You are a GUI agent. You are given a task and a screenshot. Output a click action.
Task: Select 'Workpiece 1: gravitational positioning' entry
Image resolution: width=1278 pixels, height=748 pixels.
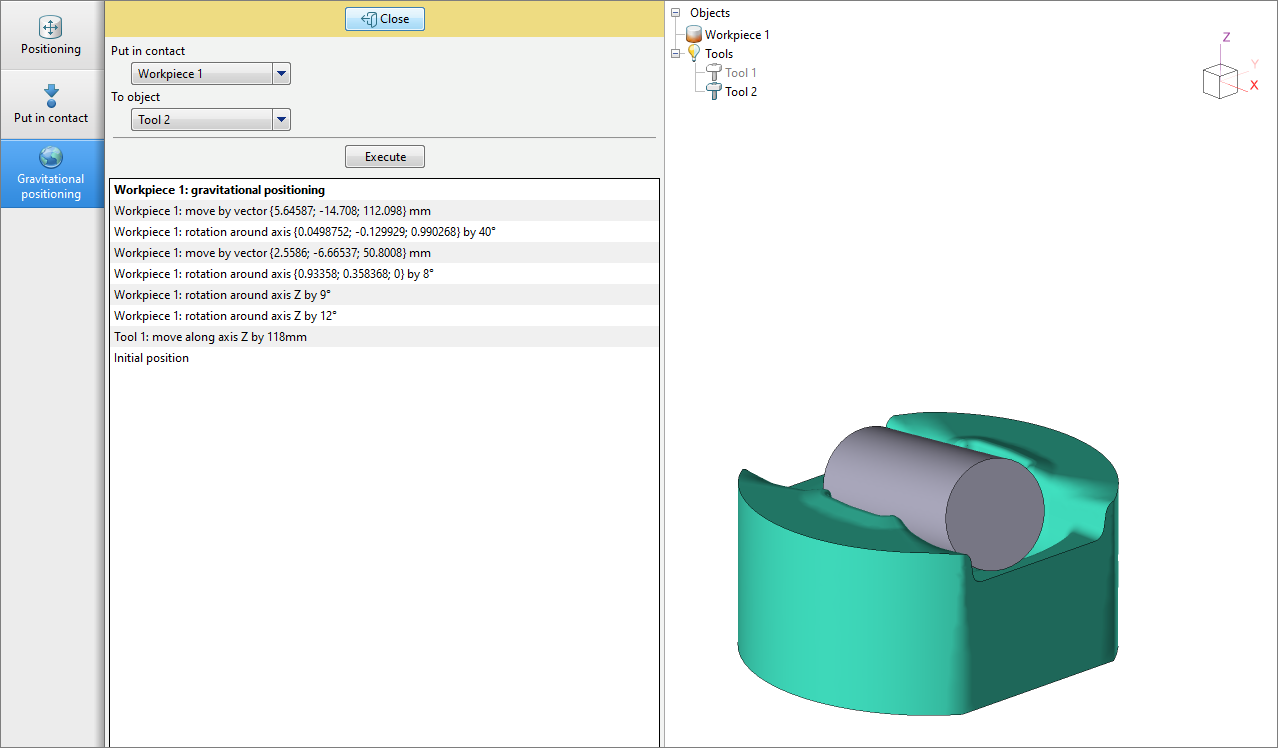point(219,189)
